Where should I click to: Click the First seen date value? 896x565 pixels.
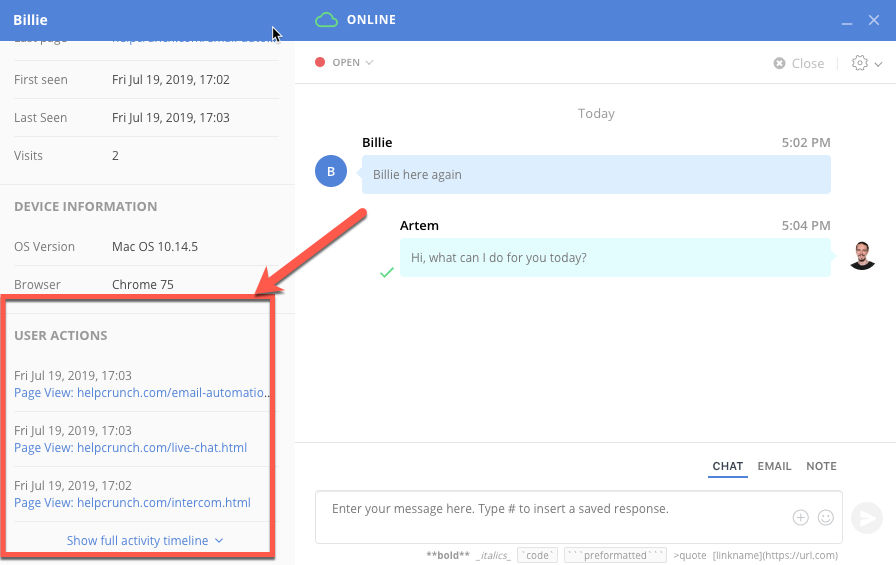(171, 79)
